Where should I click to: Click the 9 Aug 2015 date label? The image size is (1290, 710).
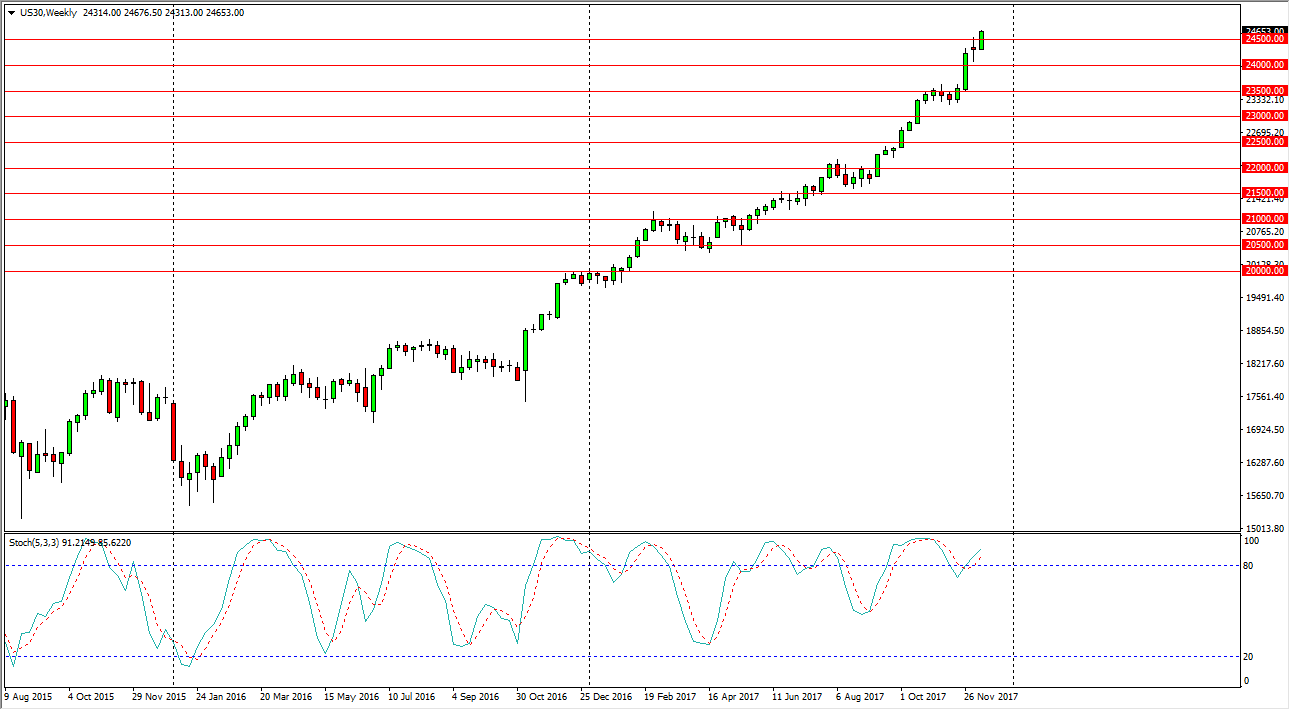pyautogui.click(x=30, y=696)
